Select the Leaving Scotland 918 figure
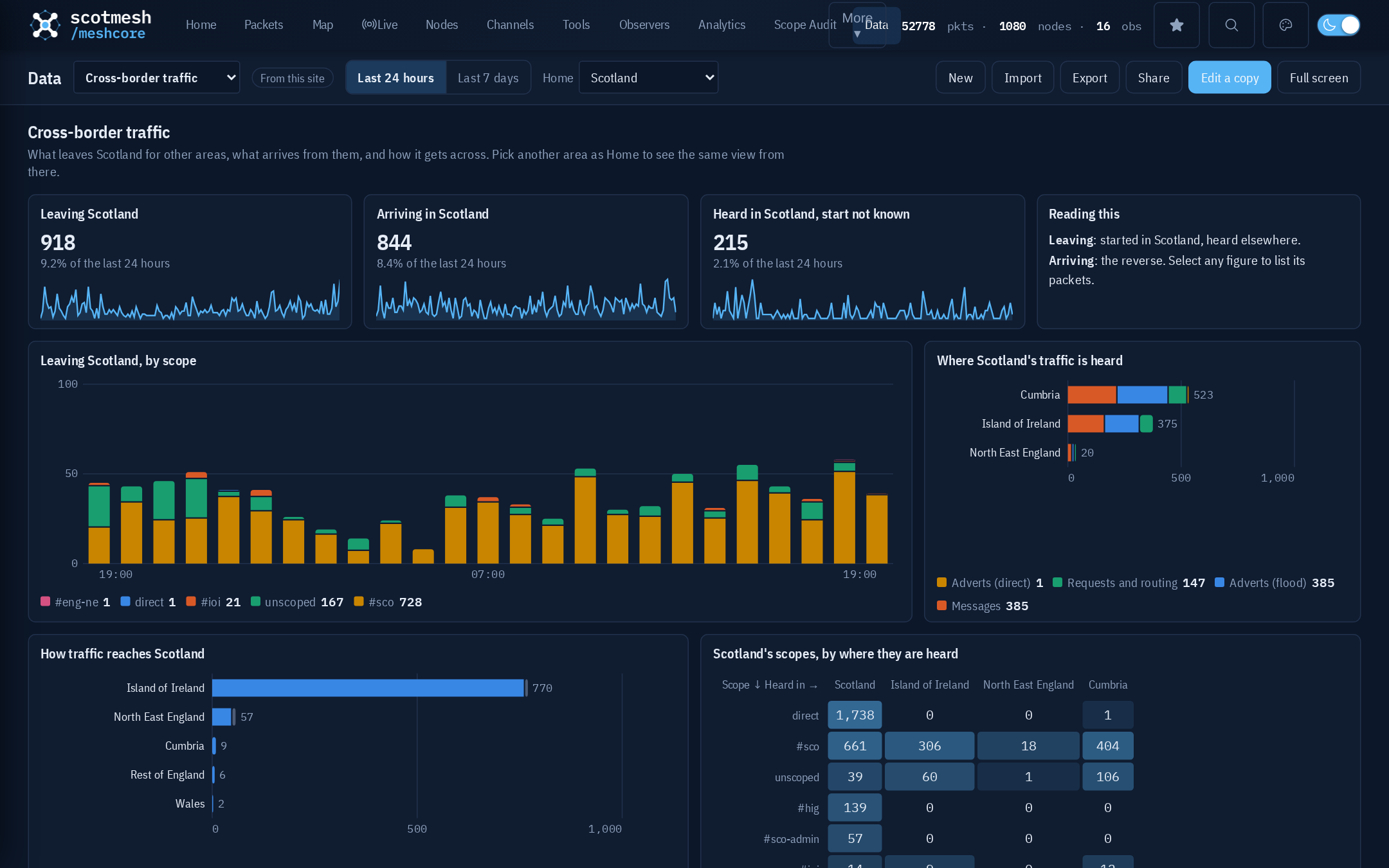Image resolution: width=1389 pixels, height=868 pixels. click(x=58, y=242)
